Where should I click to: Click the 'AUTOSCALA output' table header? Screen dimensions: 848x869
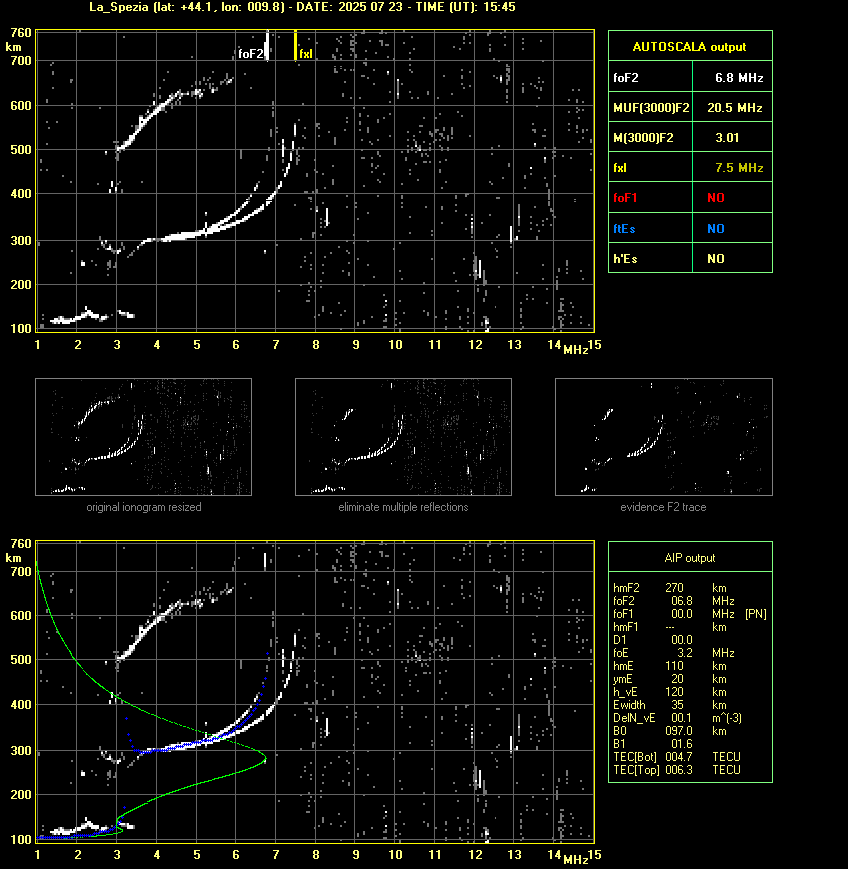(x=690, y=47)
